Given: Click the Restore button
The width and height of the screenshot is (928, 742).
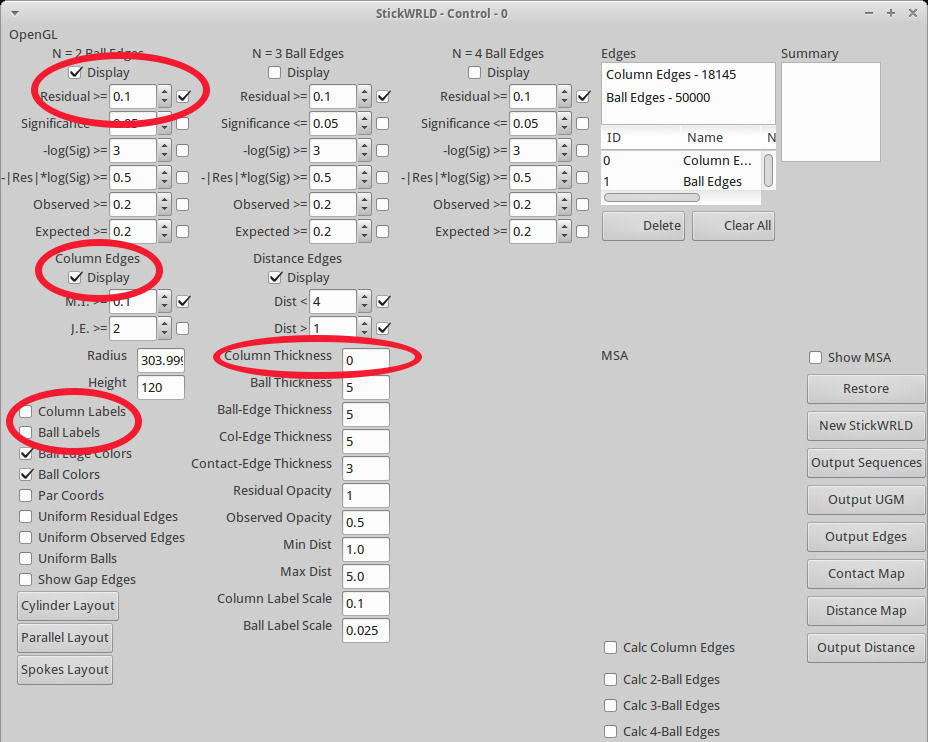Looking at the screenshot, I should point(866,389).
